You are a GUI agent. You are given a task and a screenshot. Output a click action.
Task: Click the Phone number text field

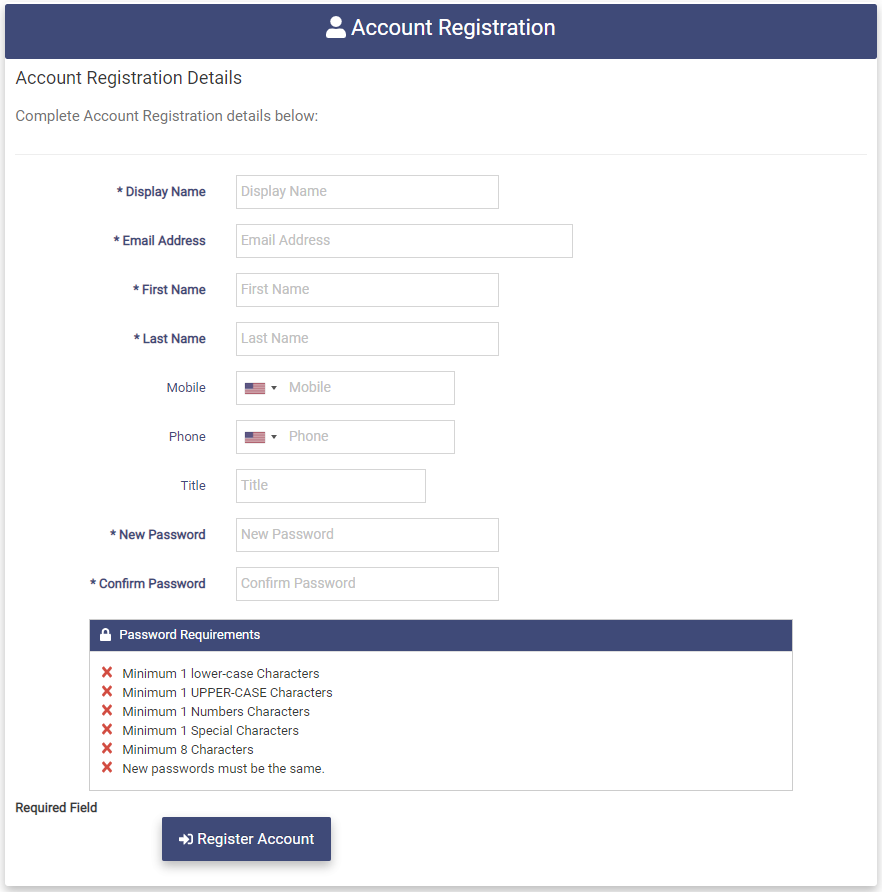(x=368, y=437)
